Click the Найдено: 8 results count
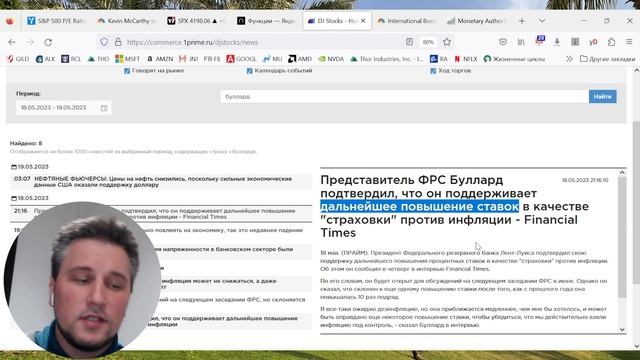The image size is (640, 360). coord(26,143)
